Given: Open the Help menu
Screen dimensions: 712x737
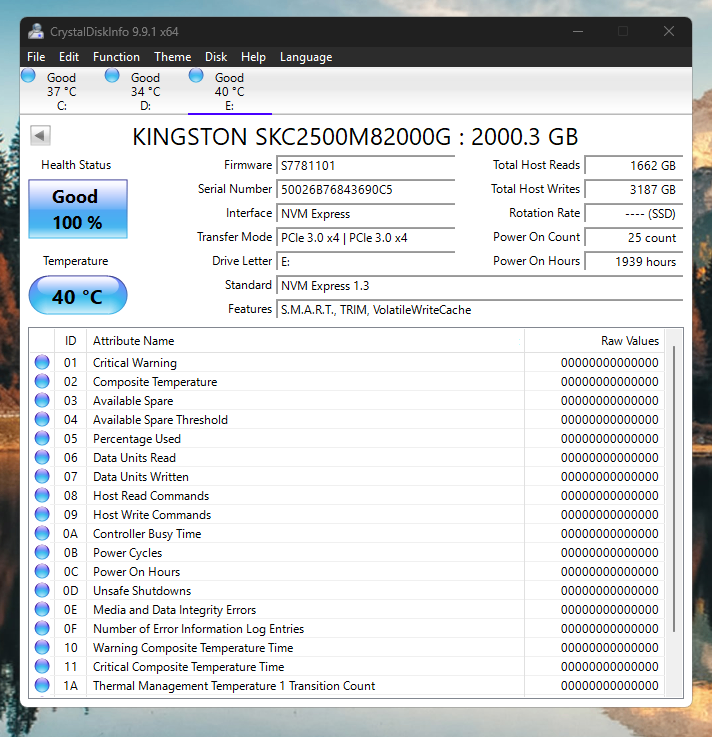Looking at the screenshot, I should (253, 57).
